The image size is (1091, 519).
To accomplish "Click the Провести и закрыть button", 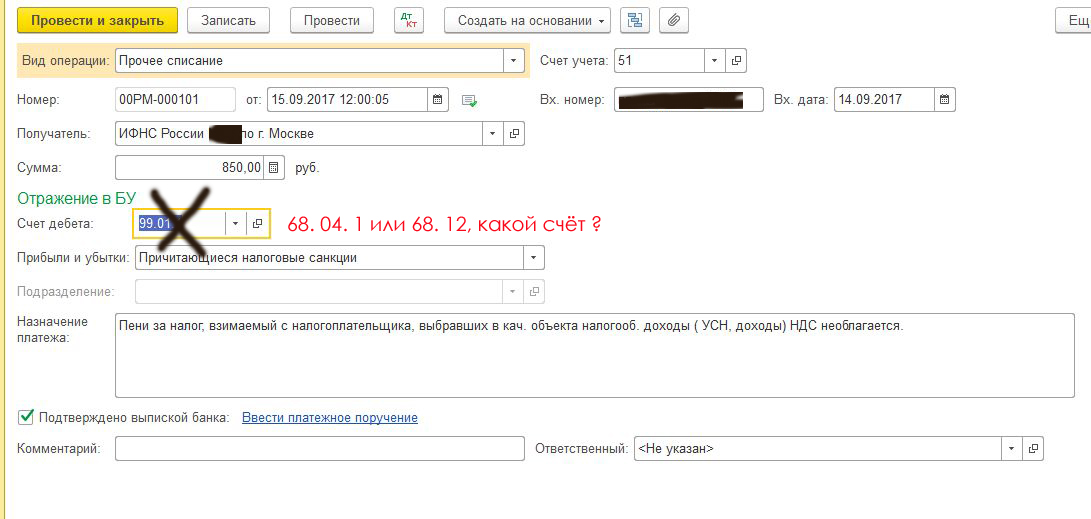I will (x=97, y=20).
